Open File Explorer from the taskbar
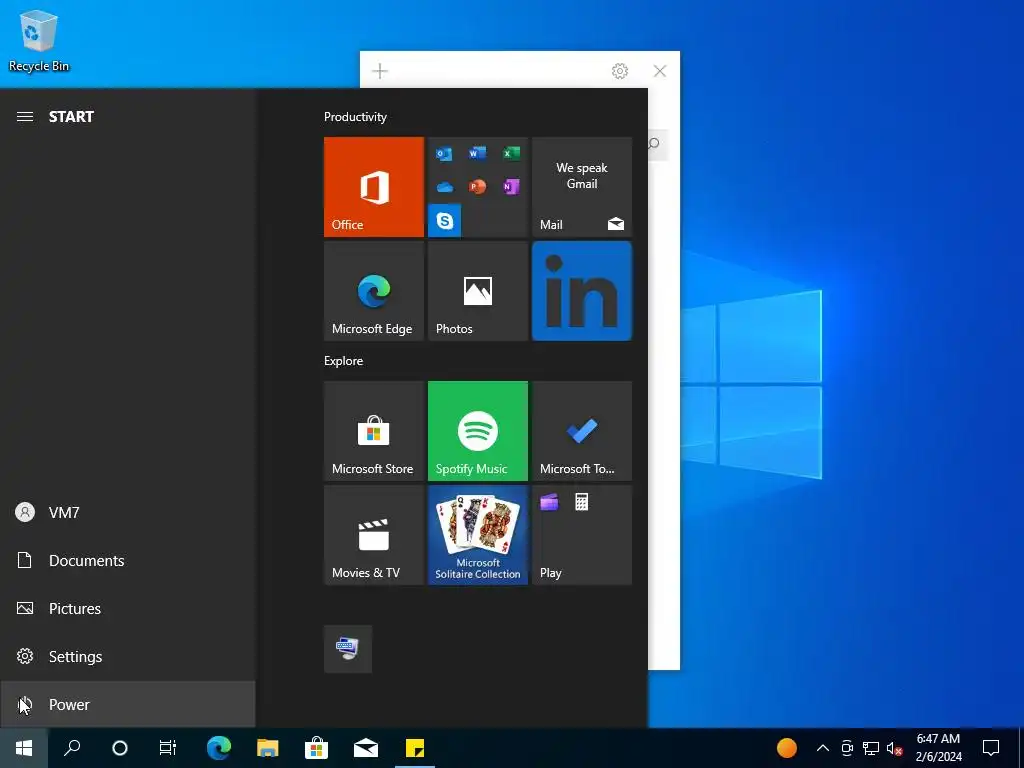This screenshot has height=768, width=1024. pyautogui.click(x=268, y=748)
